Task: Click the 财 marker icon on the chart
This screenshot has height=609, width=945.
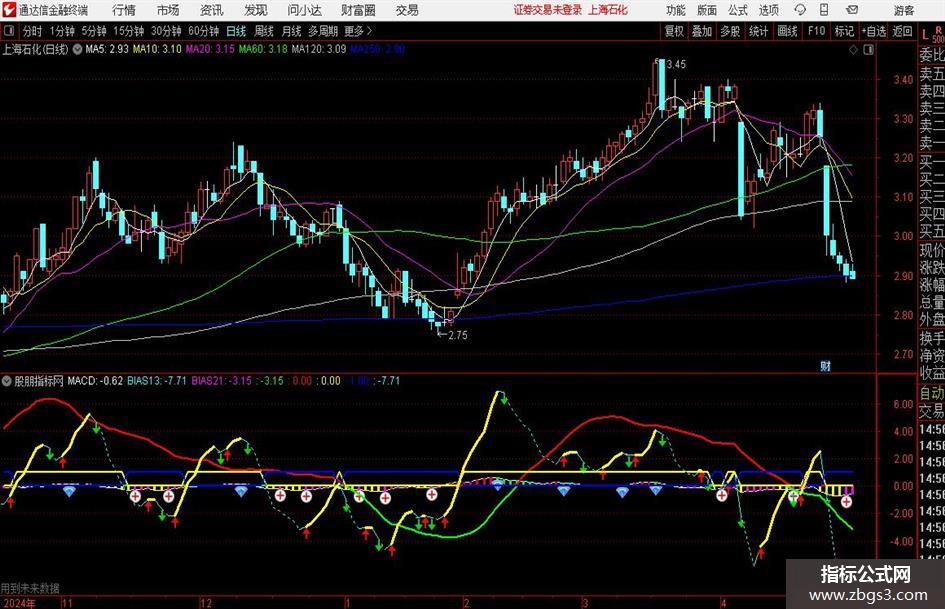Action: [x=825, y=365]
